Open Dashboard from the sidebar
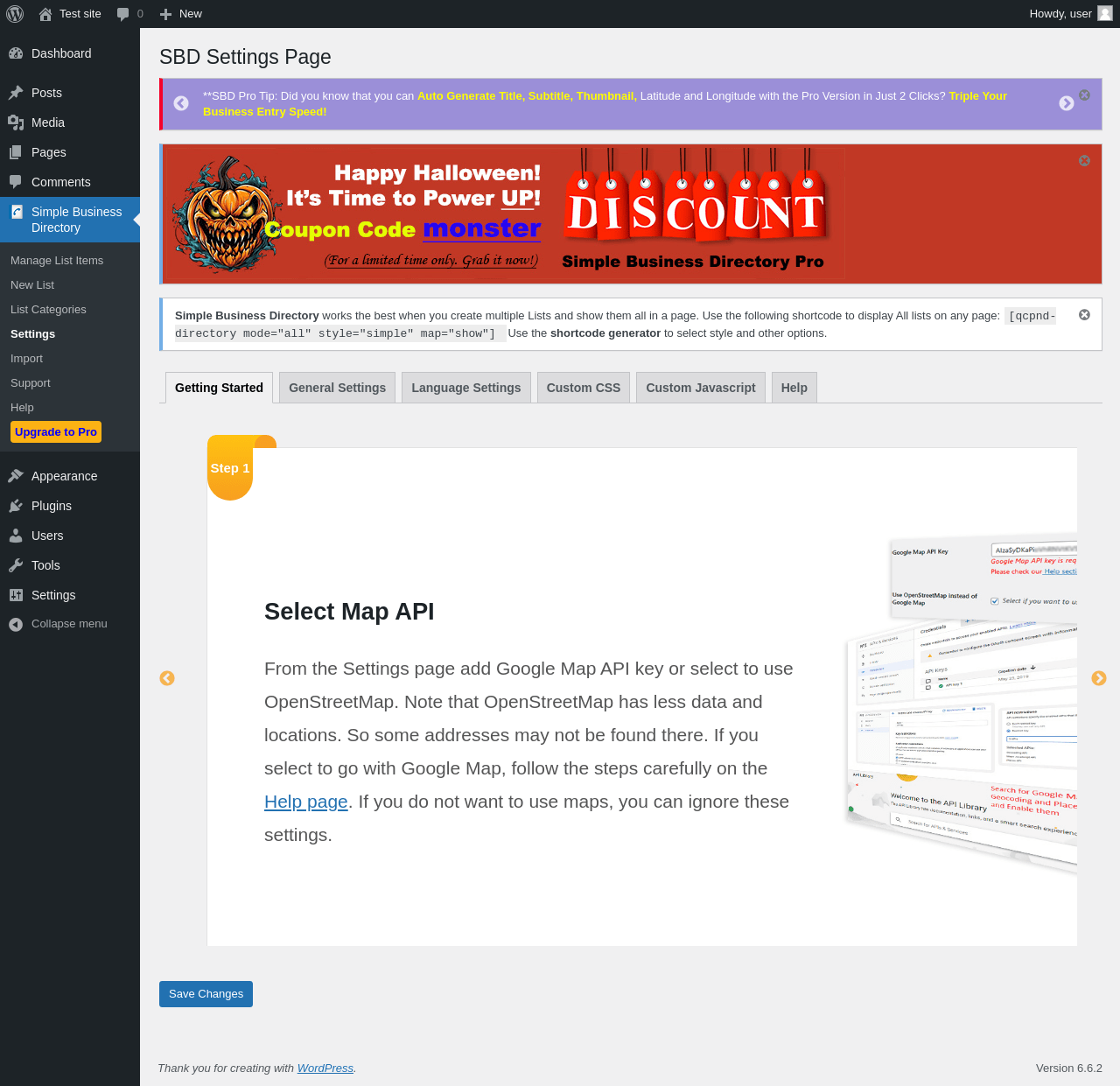This screenshot has width=1120, height=1086. click(x=70, y=53)
